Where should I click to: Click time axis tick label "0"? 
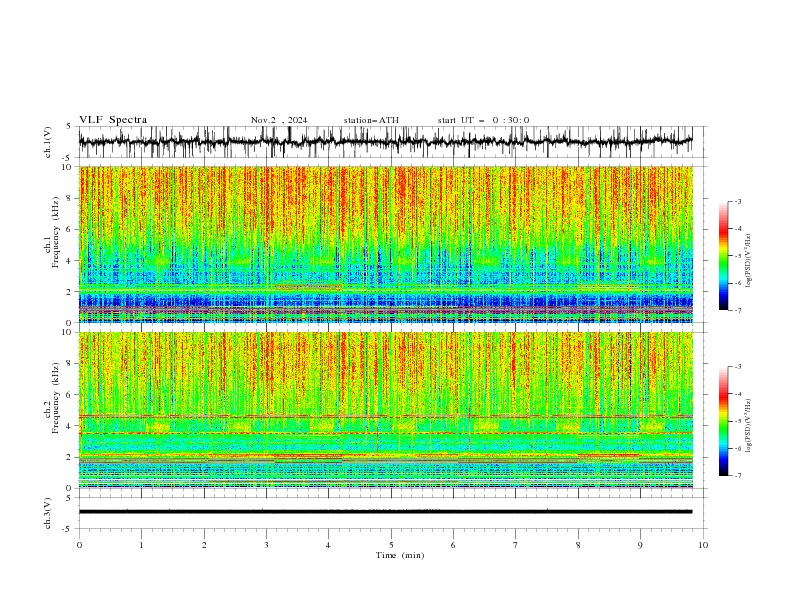coord(79,545)
